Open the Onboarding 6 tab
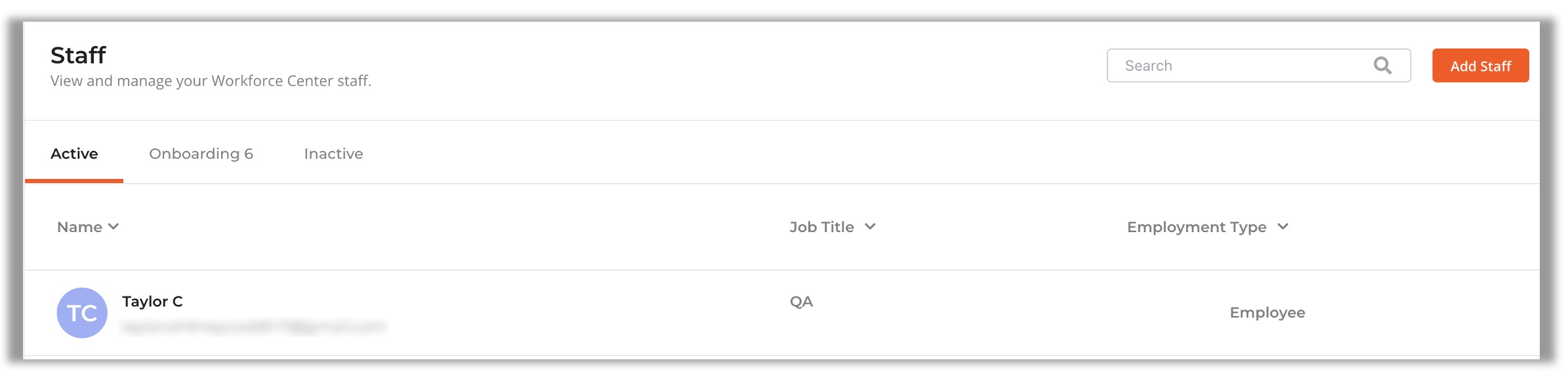The width and height of the screenshot is (1568, 379). tap(201, 153)
